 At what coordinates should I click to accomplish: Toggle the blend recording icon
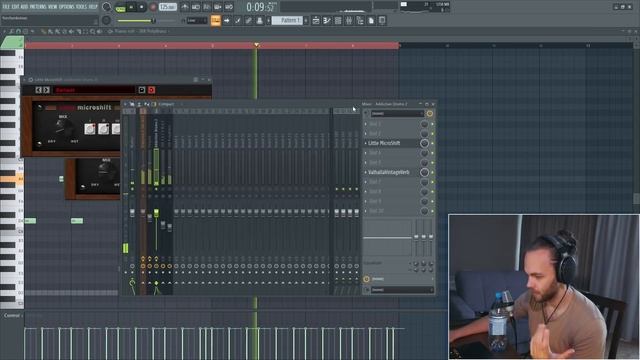[x=218, y=7]
